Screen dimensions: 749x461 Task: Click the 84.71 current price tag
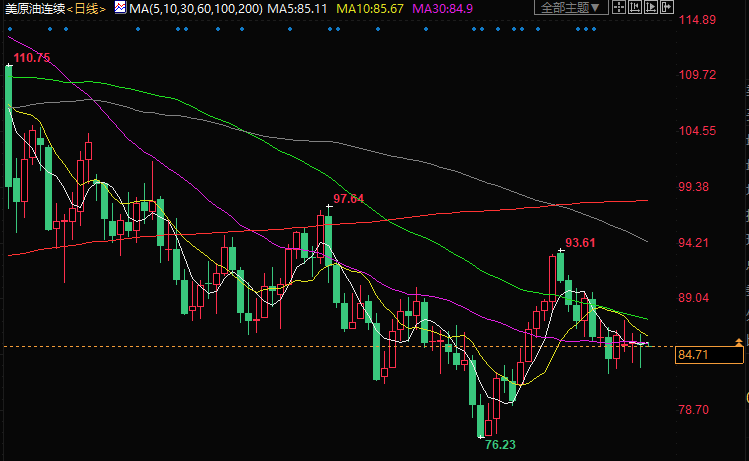tap(694, 354)
